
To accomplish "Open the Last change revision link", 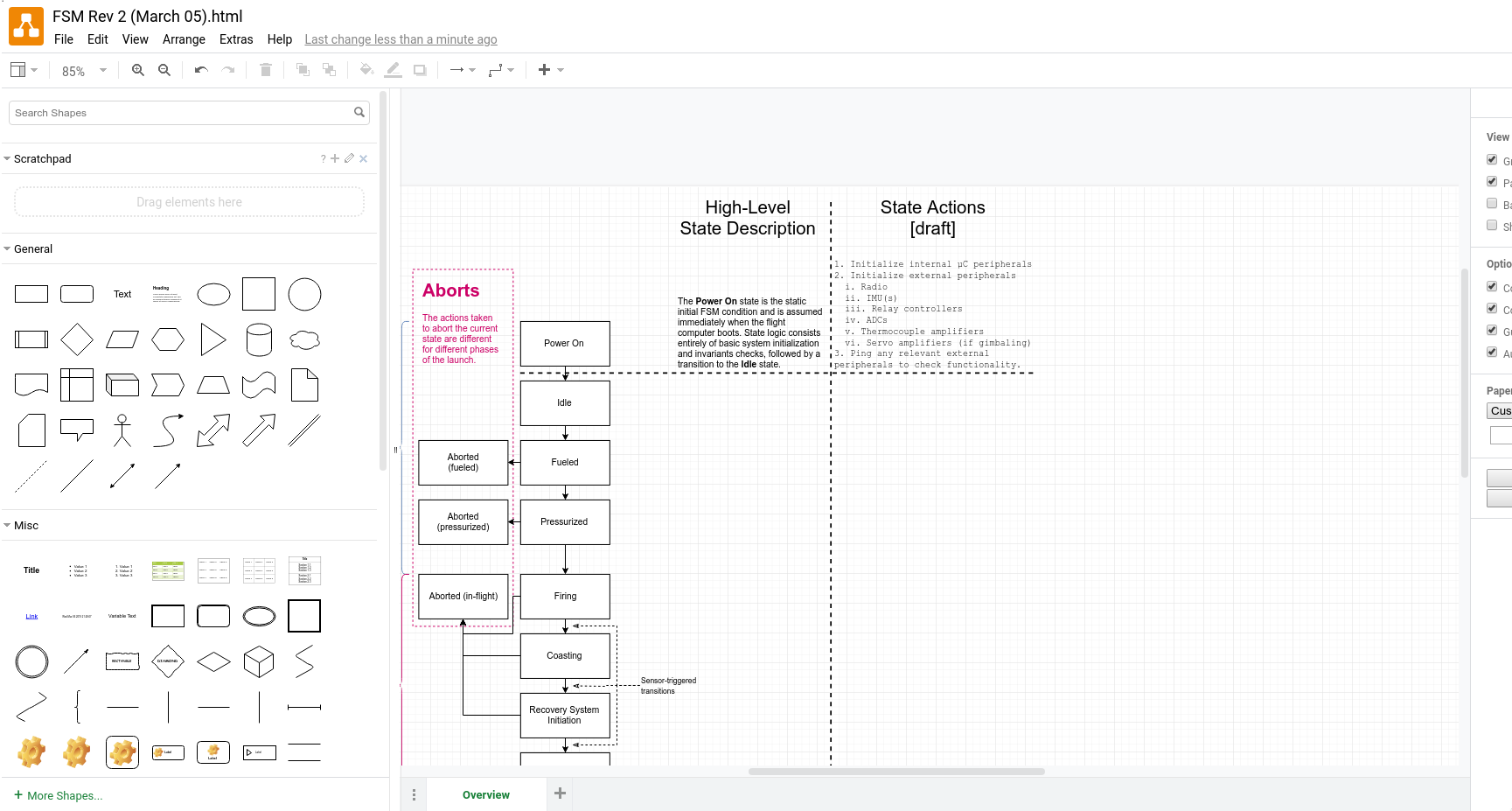I will [x=401, y=39].
